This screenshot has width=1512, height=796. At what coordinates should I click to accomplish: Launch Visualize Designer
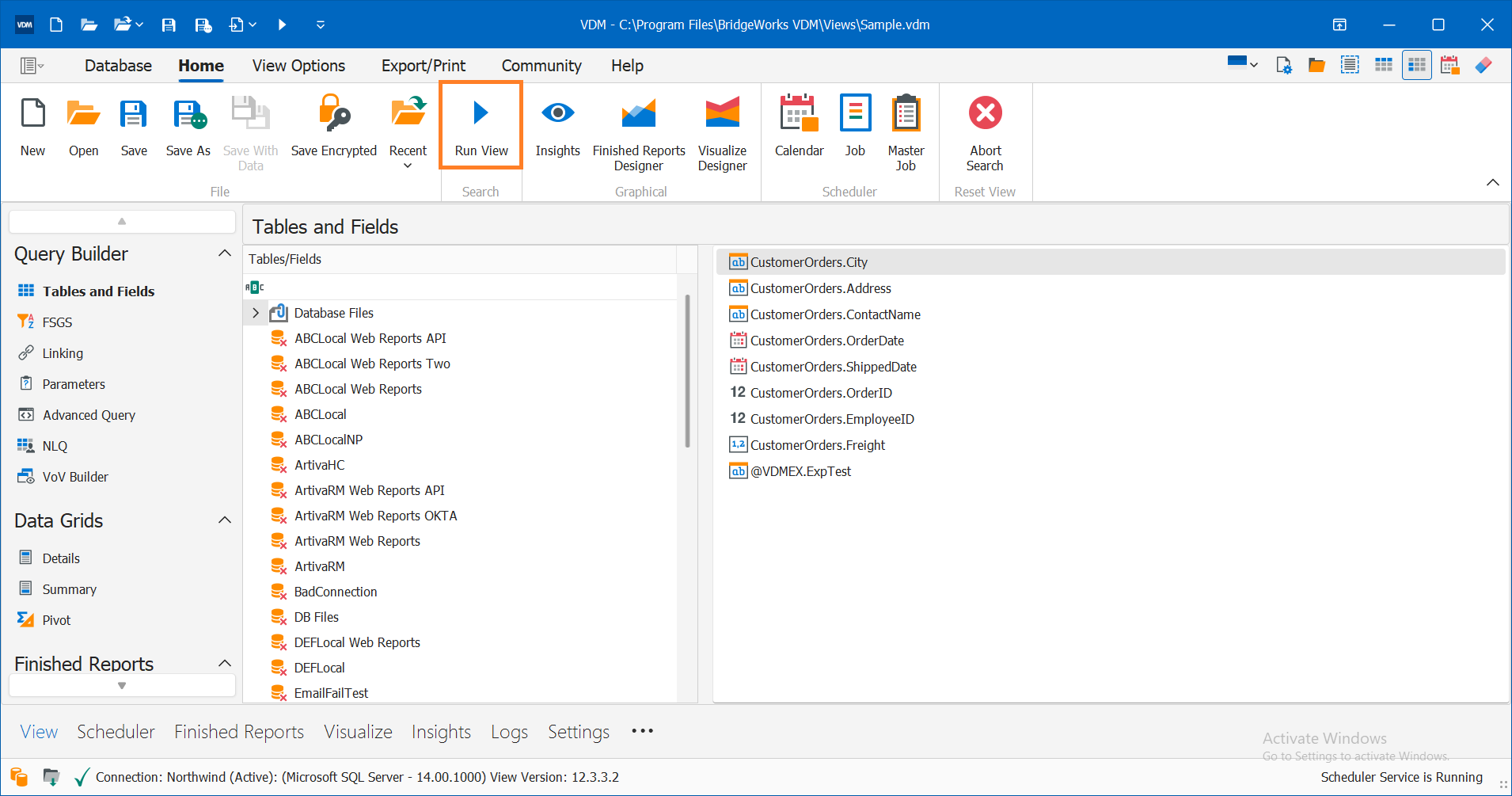[x=722, y=133]
